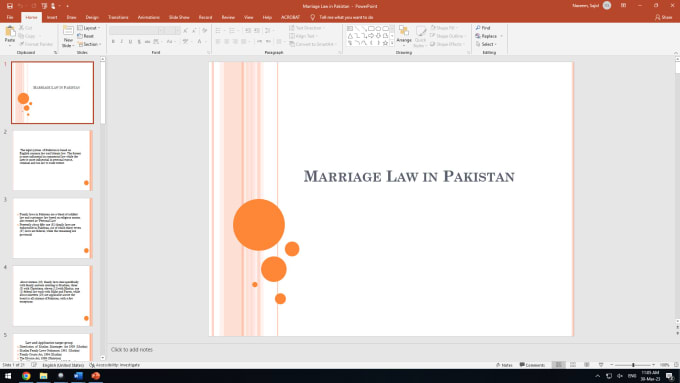Toggle Strikethrough formatting
680x383 pixels.
pyautogui.click(x=147, y=42)
